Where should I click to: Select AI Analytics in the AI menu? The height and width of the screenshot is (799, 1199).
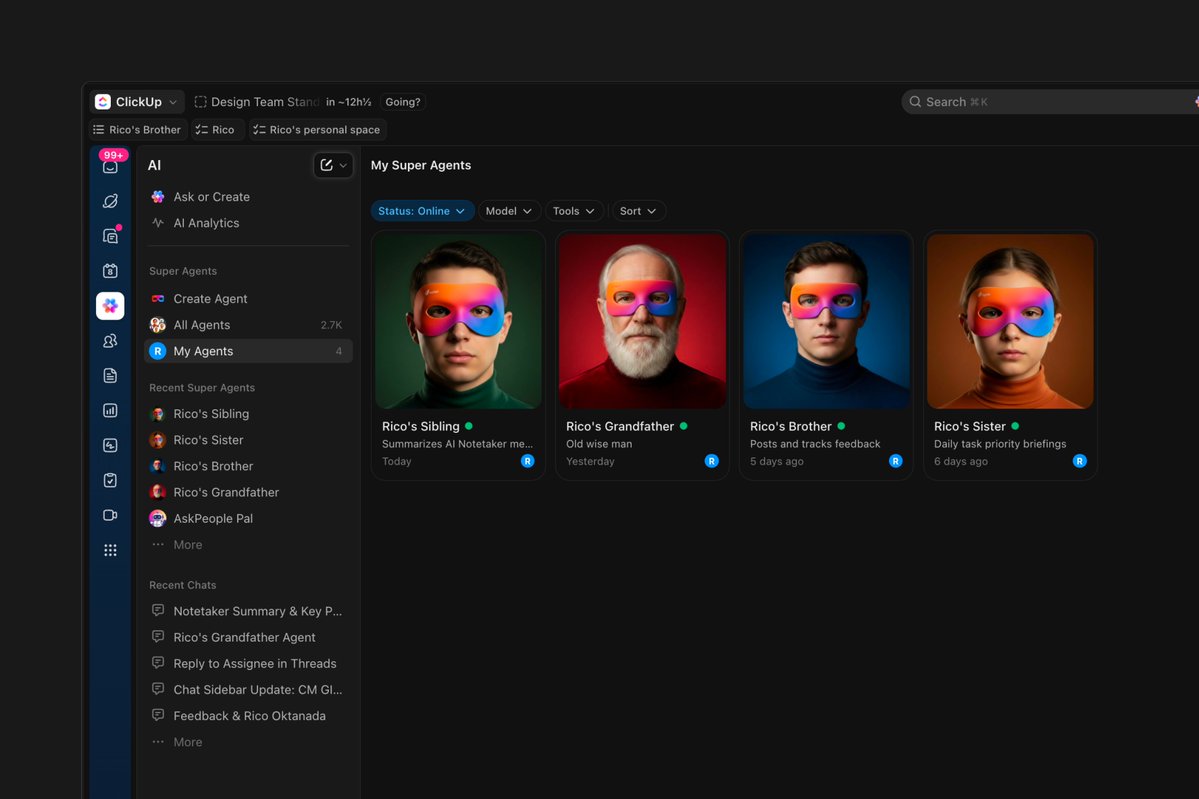(249, 222)
